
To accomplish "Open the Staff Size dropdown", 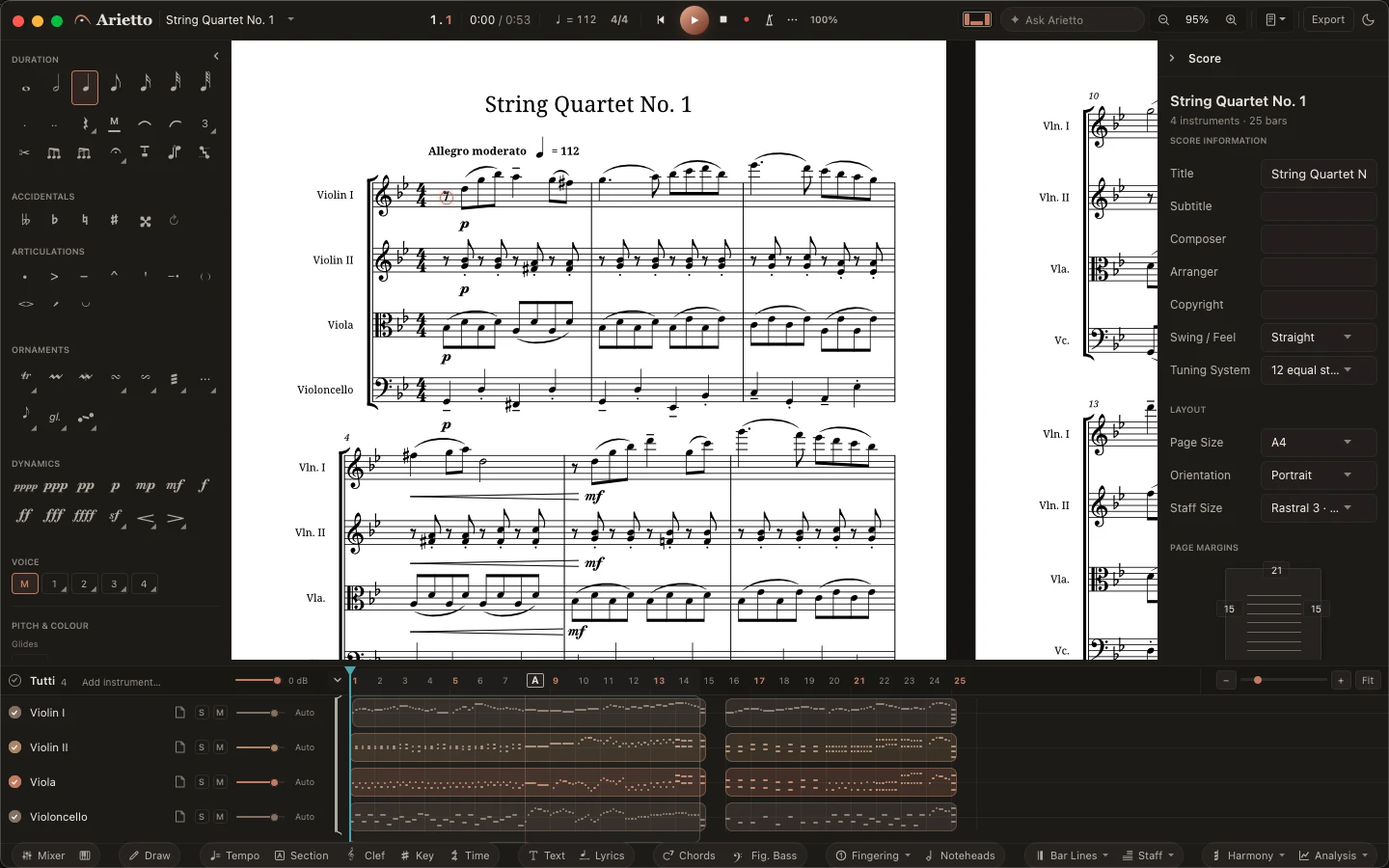I will coord(1318,508).
